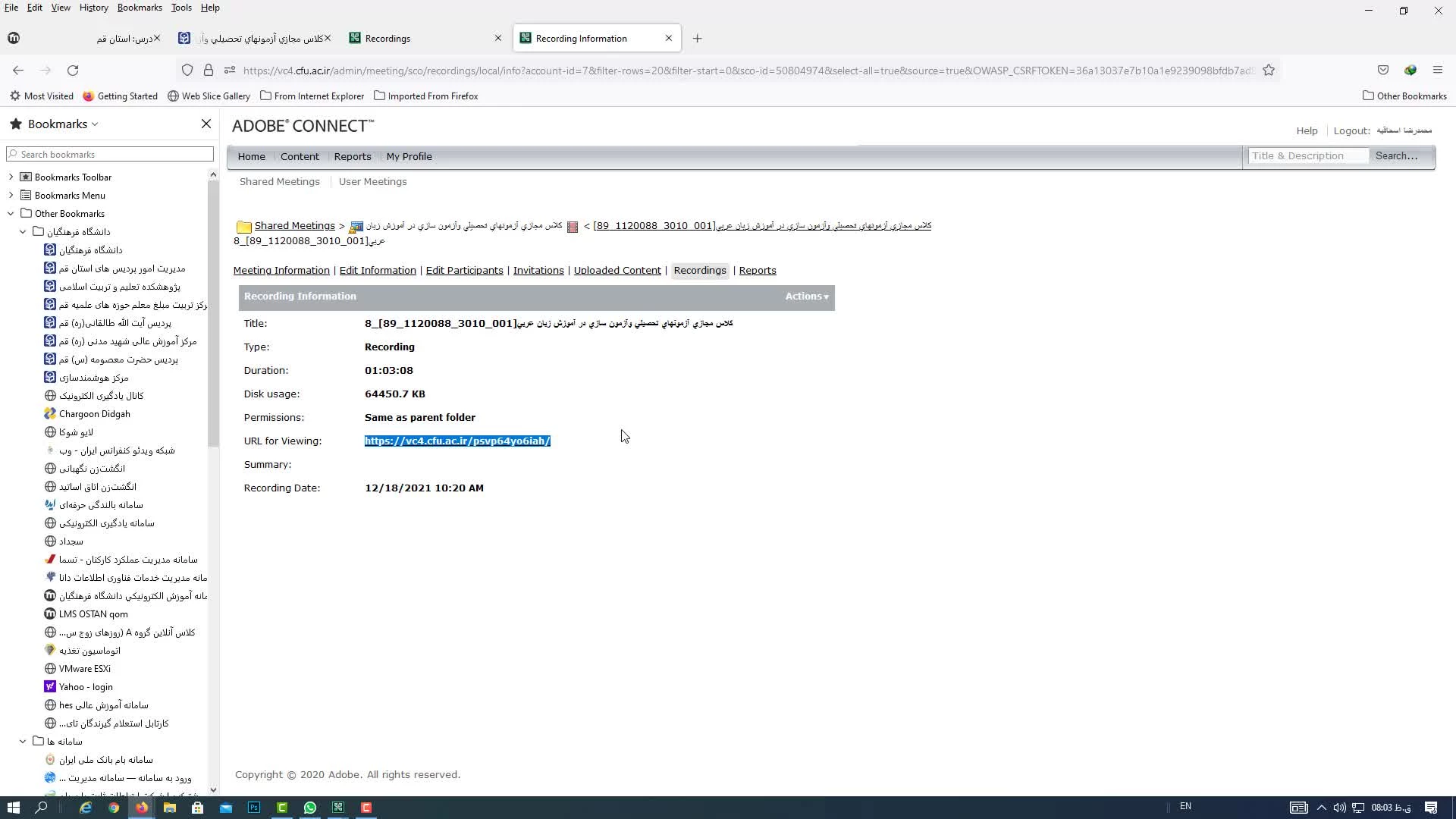This screenshot has height=819, width=1456.
Task: Open the Chargoon Didgah bookmark
Action: pos(95,414)
